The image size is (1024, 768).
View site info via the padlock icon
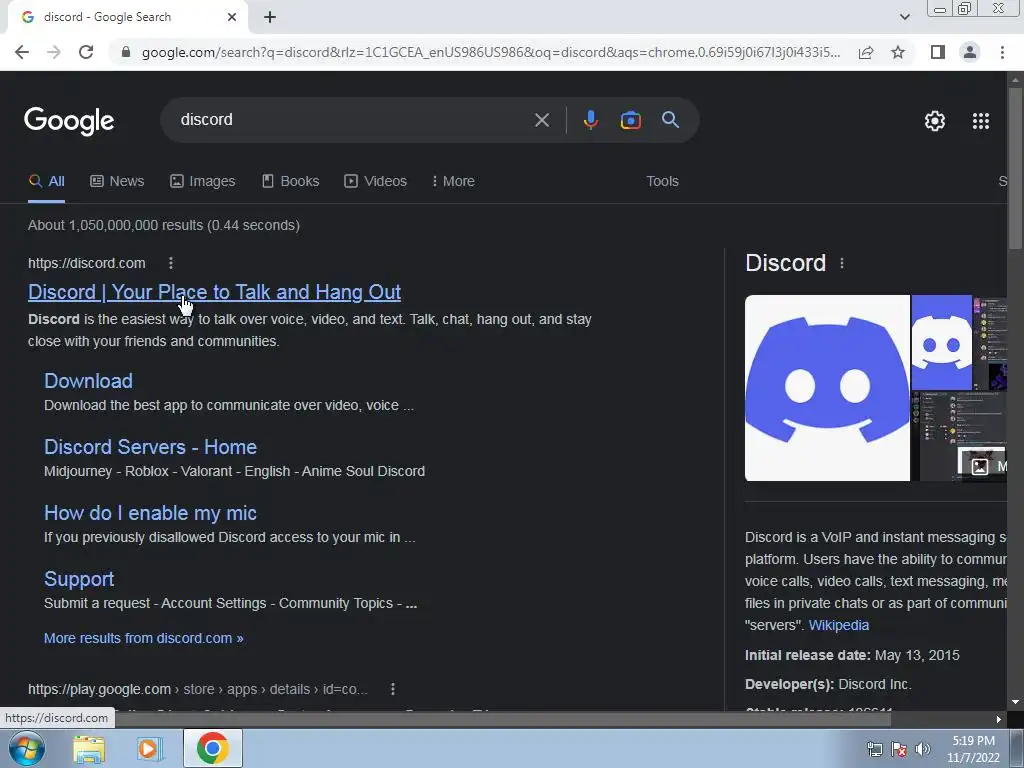[x=126, y=52]
